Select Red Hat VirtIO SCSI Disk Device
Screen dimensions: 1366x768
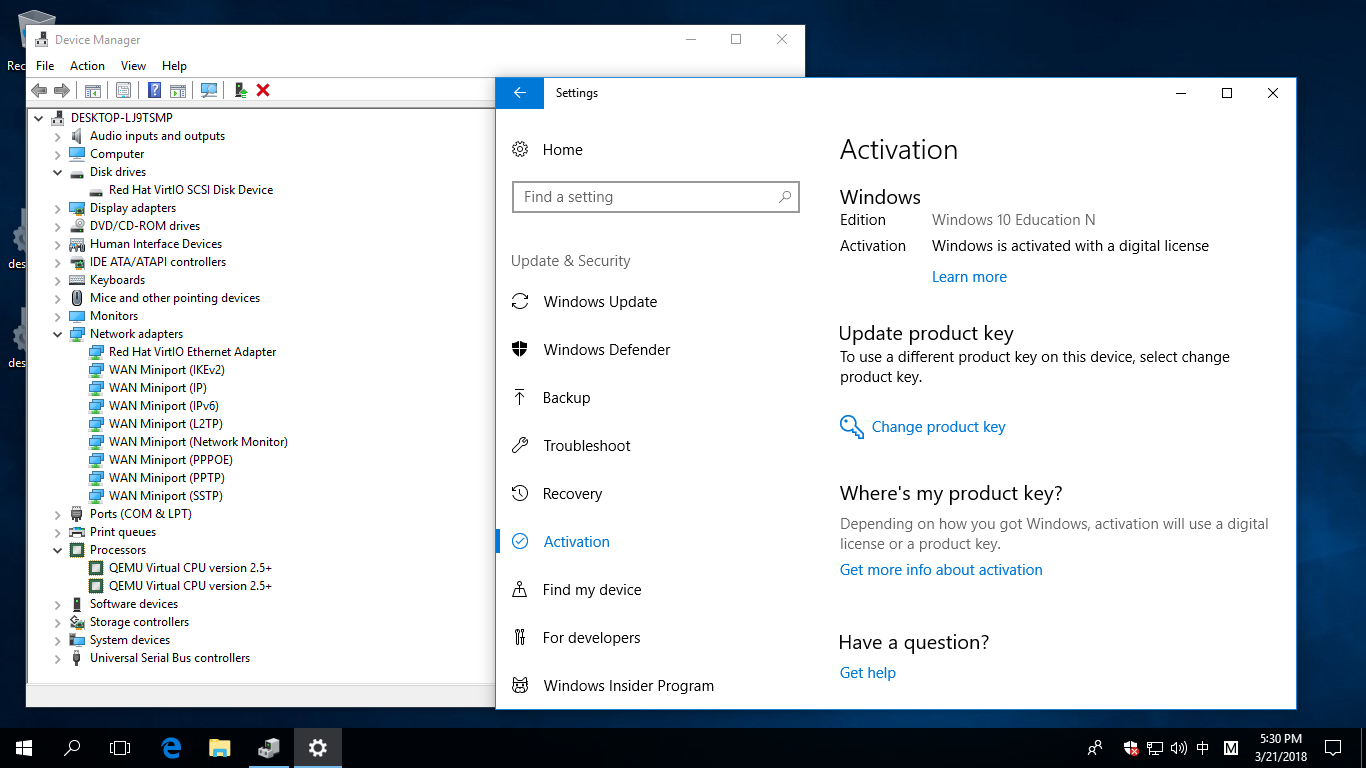pos(190,190)
